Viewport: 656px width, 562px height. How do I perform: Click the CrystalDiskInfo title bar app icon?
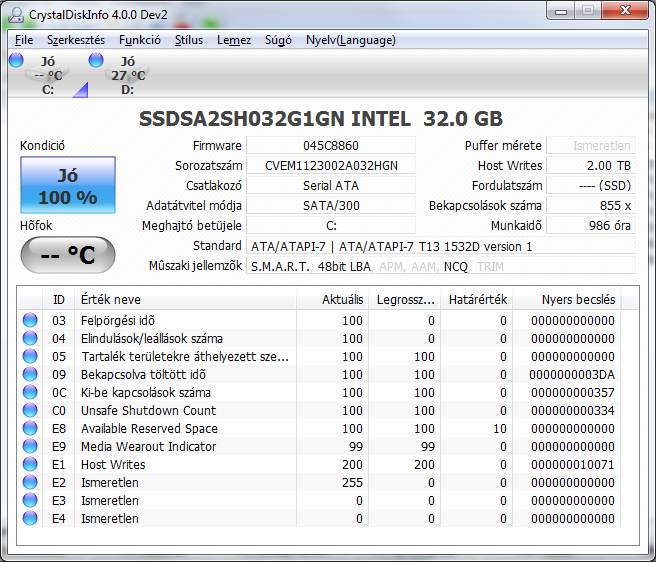[17, 12]
